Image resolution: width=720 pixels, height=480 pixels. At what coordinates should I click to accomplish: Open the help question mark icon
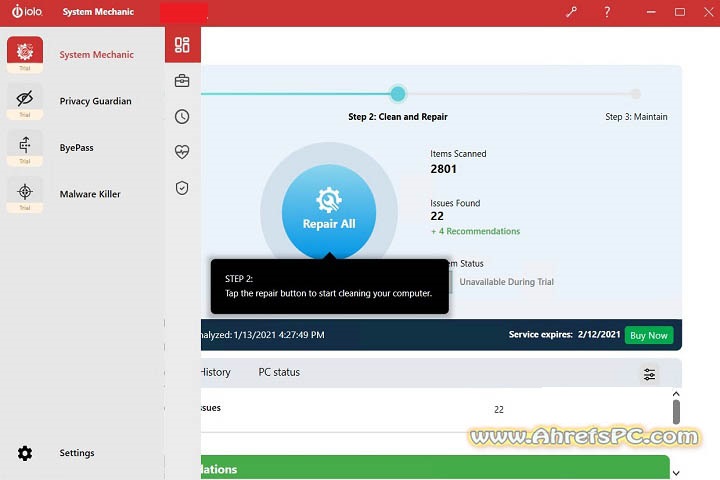coord(607,12)
